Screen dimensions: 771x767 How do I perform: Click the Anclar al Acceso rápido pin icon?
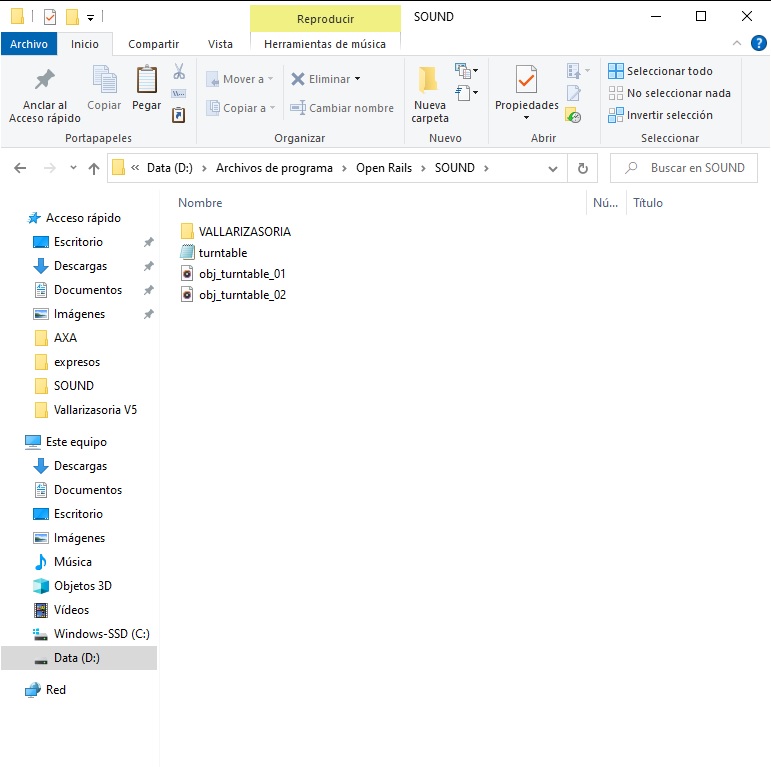[x=44, y=80]
